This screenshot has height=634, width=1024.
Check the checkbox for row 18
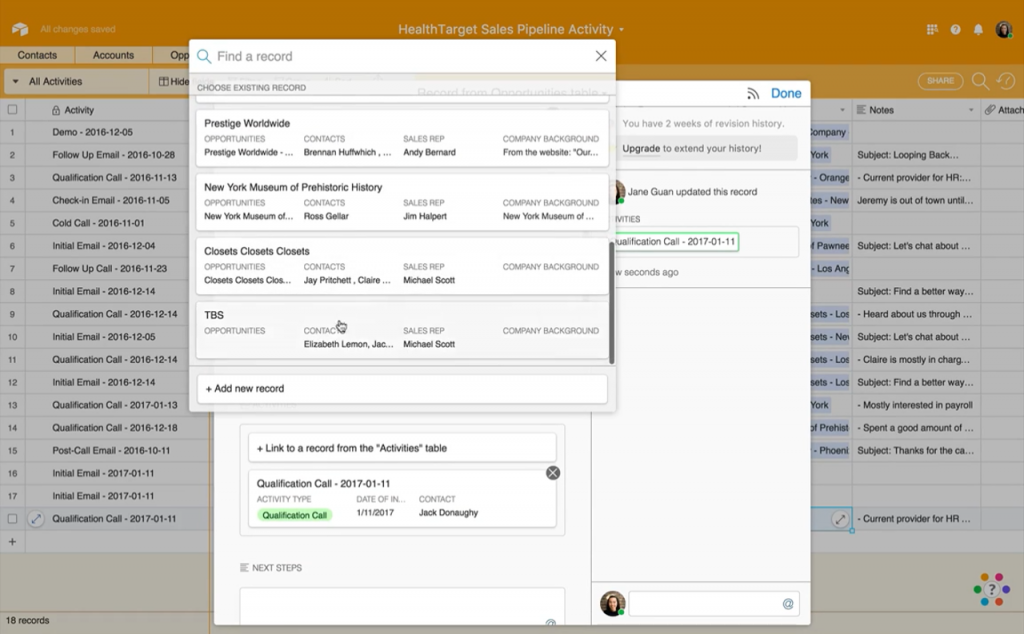point(13,519)
